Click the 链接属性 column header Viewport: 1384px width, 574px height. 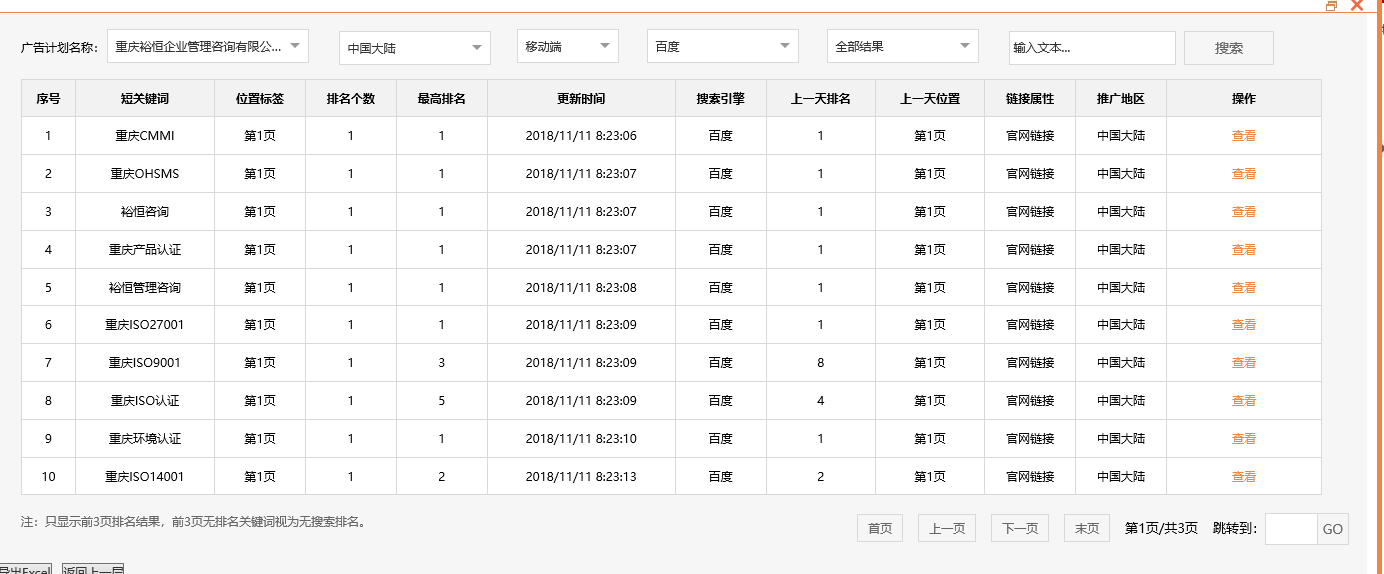[x=1030, y=99]
